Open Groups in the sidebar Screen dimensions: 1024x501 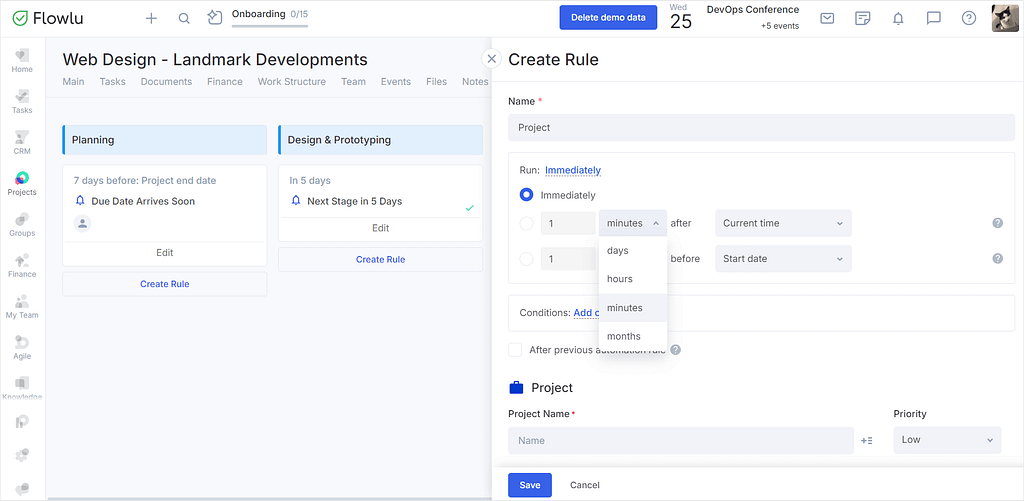(22, 225)
